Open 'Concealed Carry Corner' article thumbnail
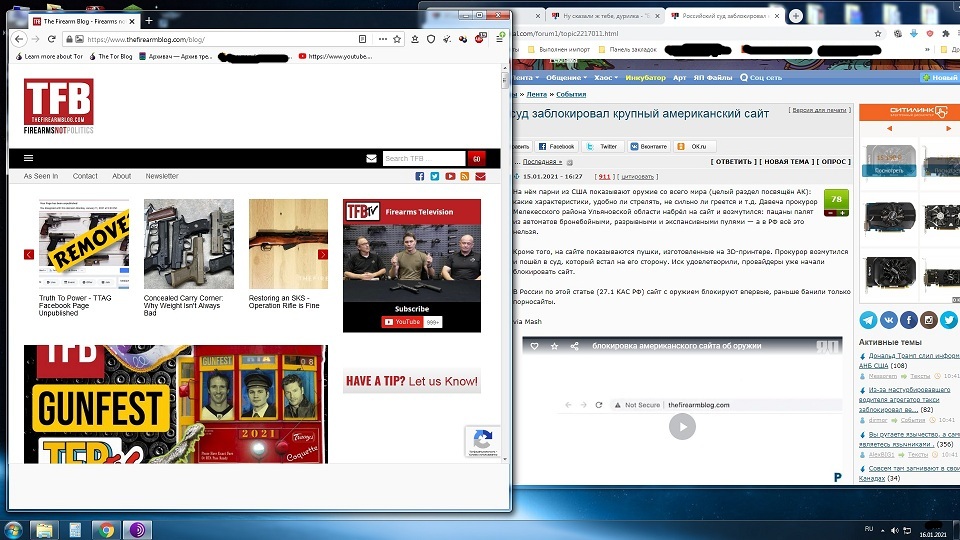Screen dimensions: 960x540 [x=189, y=244]
